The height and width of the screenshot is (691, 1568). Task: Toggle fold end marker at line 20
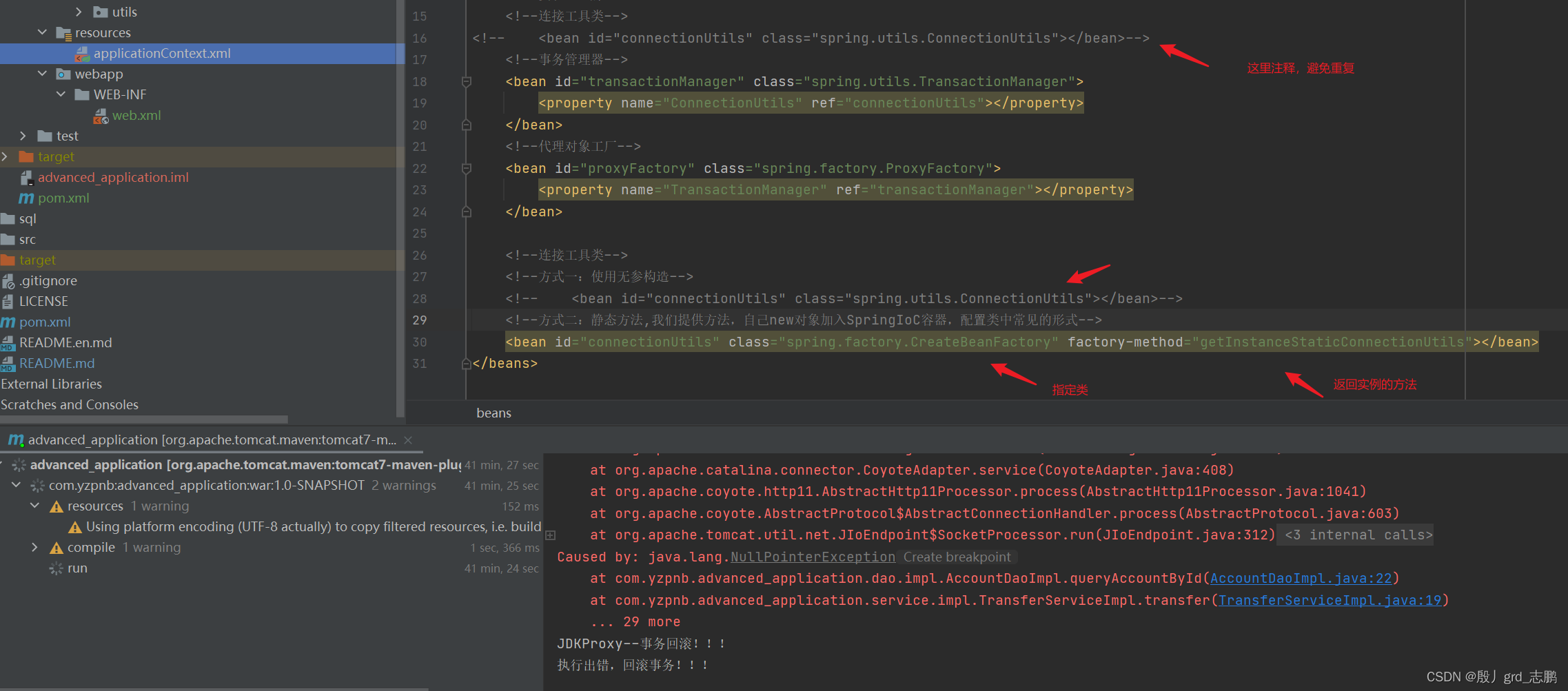click(467, 125)
